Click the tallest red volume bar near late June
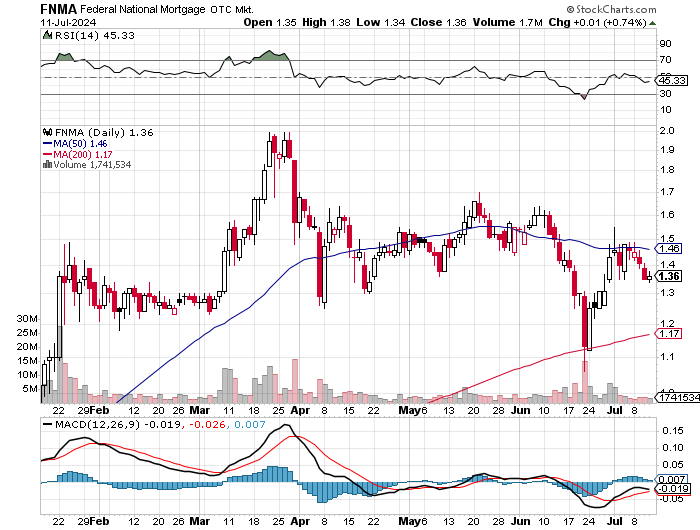700x530 pixels. [x=585, y=382]
